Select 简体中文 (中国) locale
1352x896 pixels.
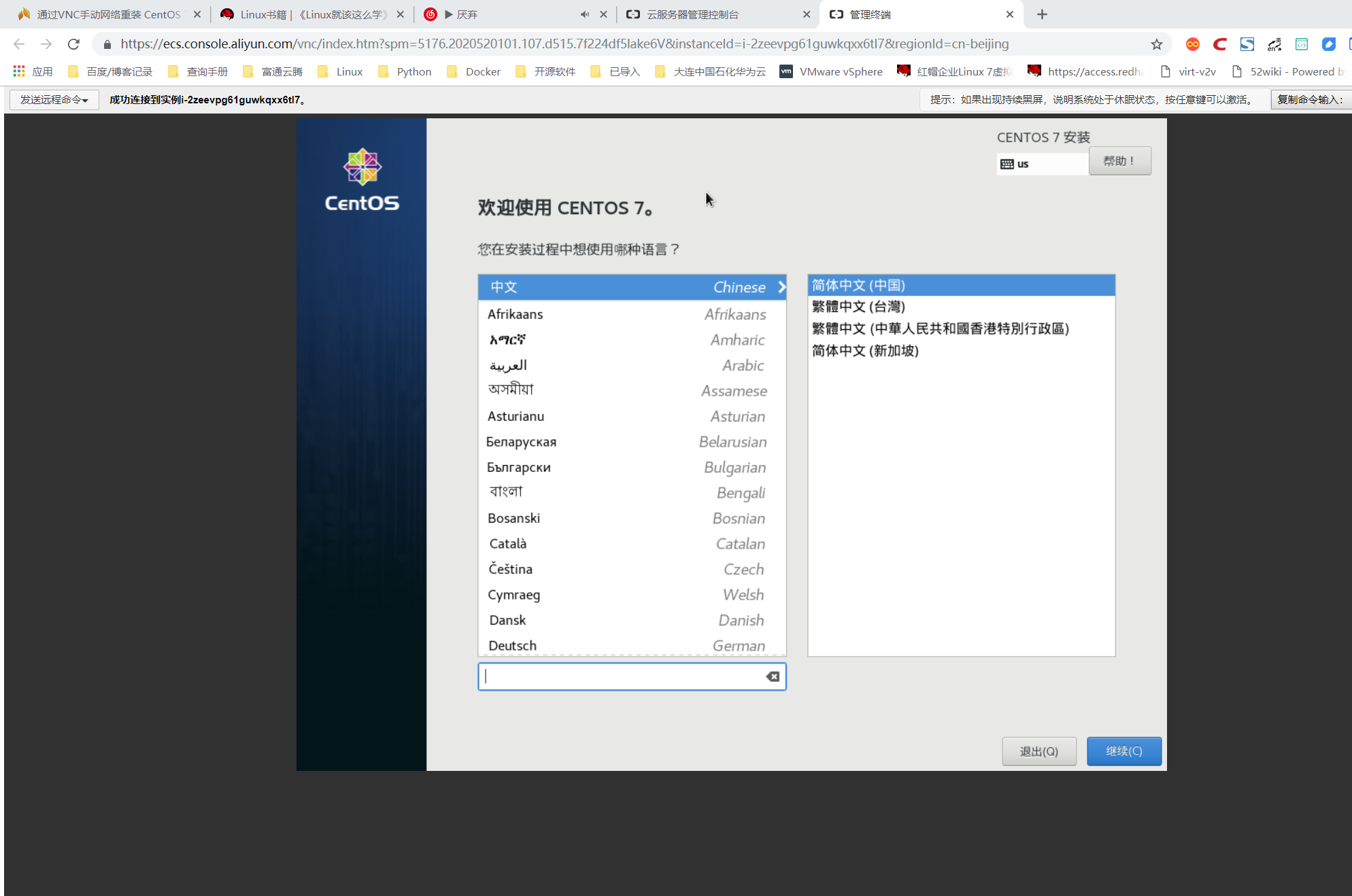(961, 286)
